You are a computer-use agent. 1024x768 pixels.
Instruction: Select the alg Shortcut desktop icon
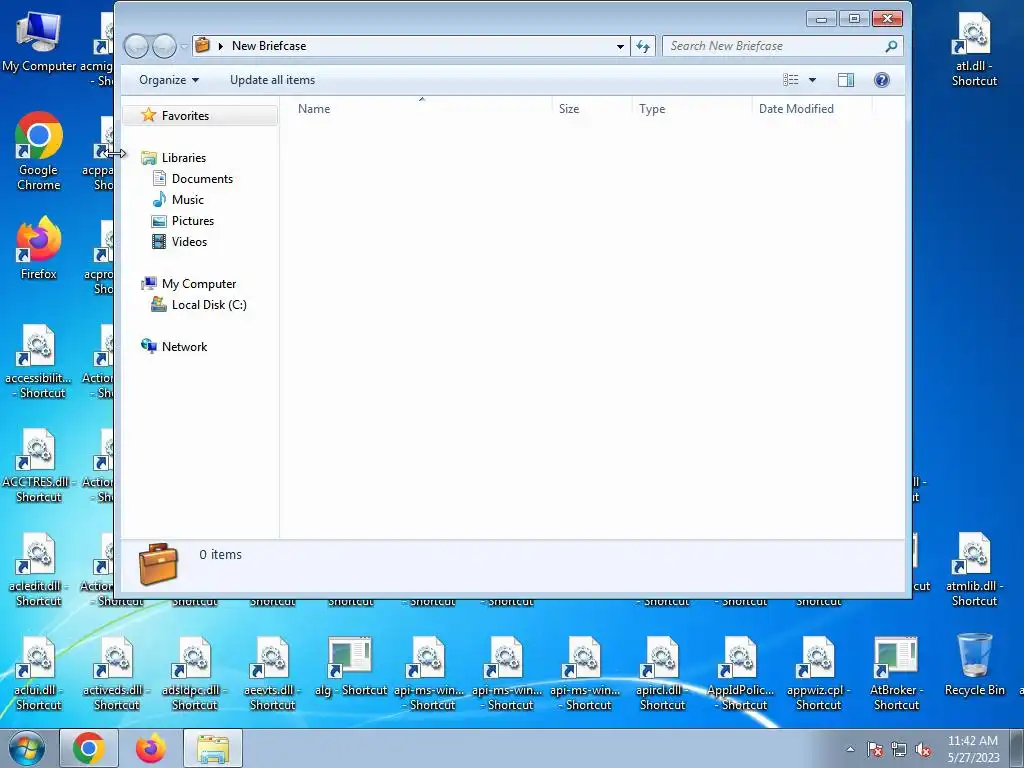[x=351, y=666]
